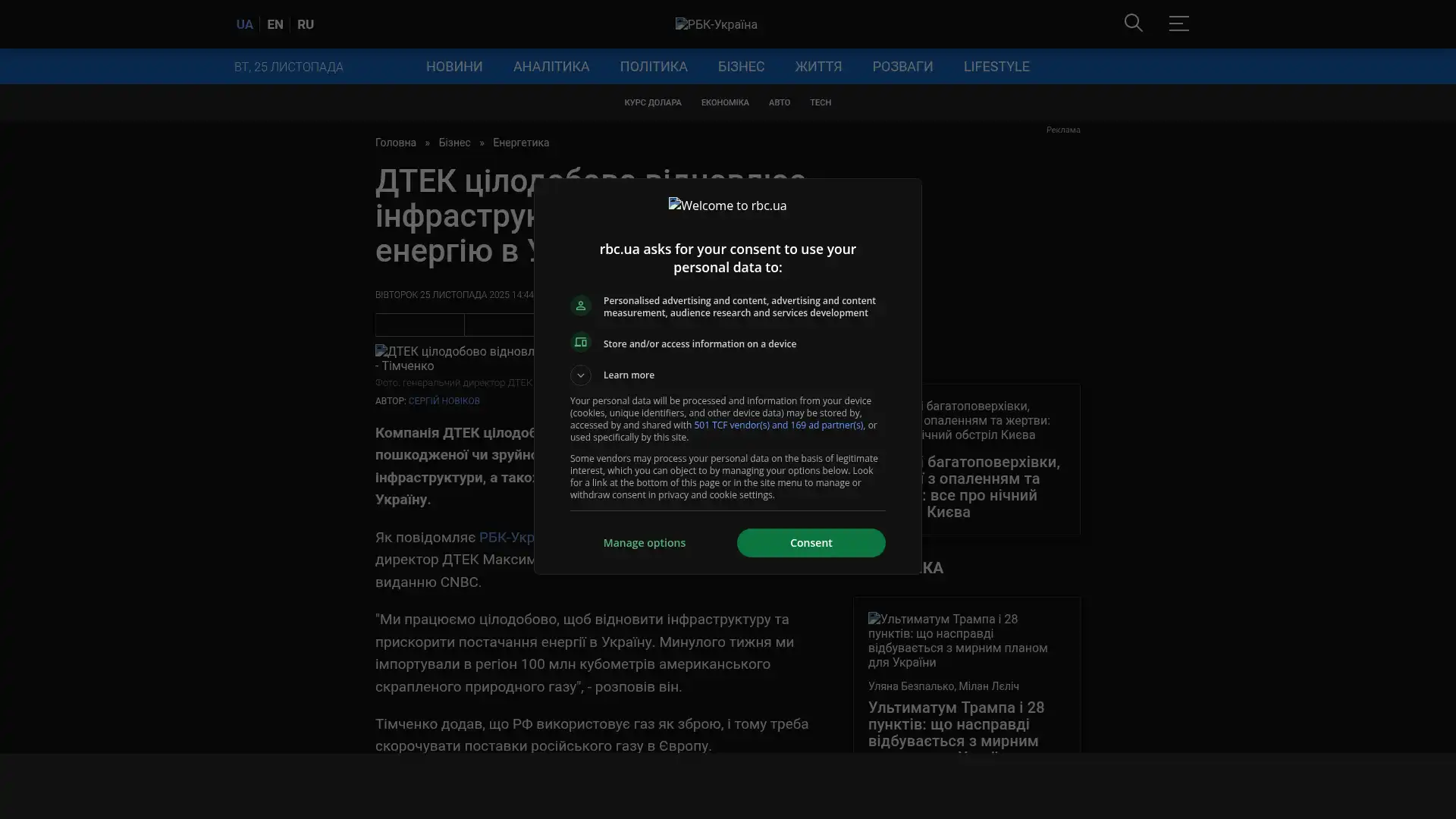Select the UA language option

pyautogui.click(x=244, y=24)
